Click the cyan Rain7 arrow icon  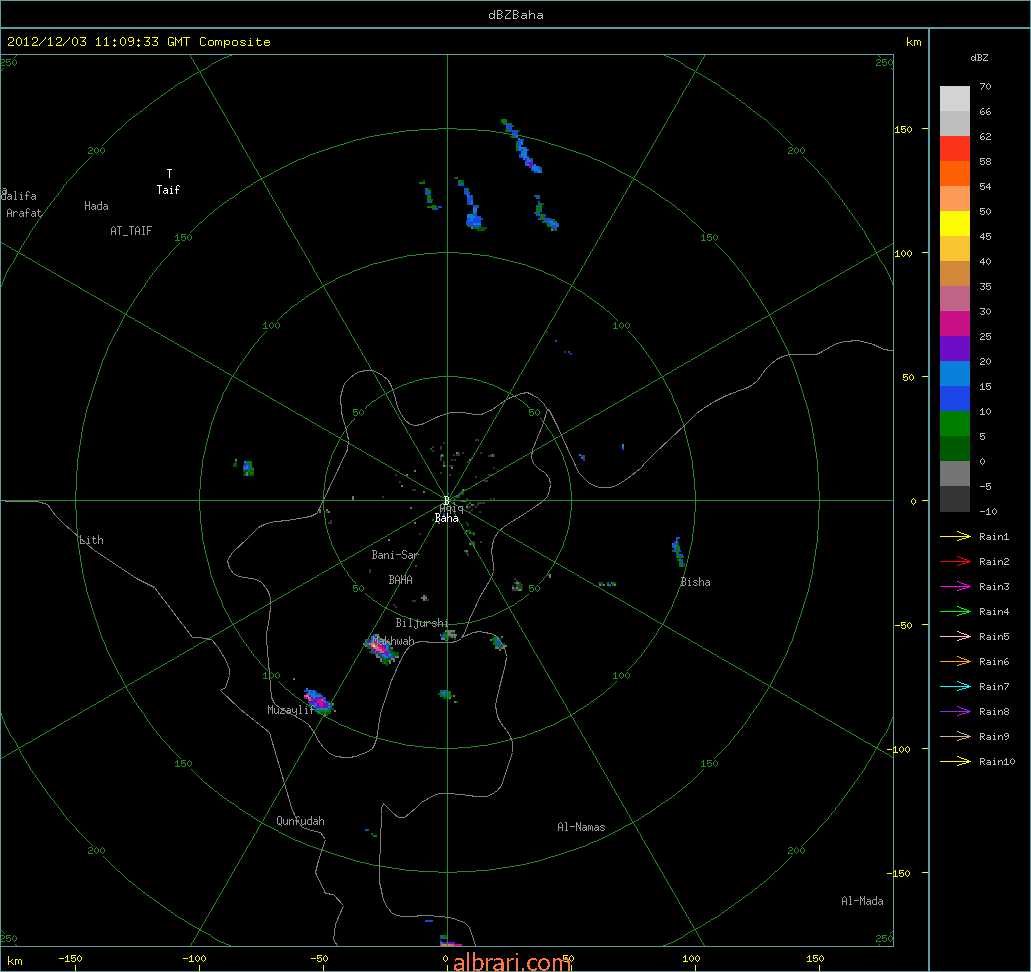955,687
